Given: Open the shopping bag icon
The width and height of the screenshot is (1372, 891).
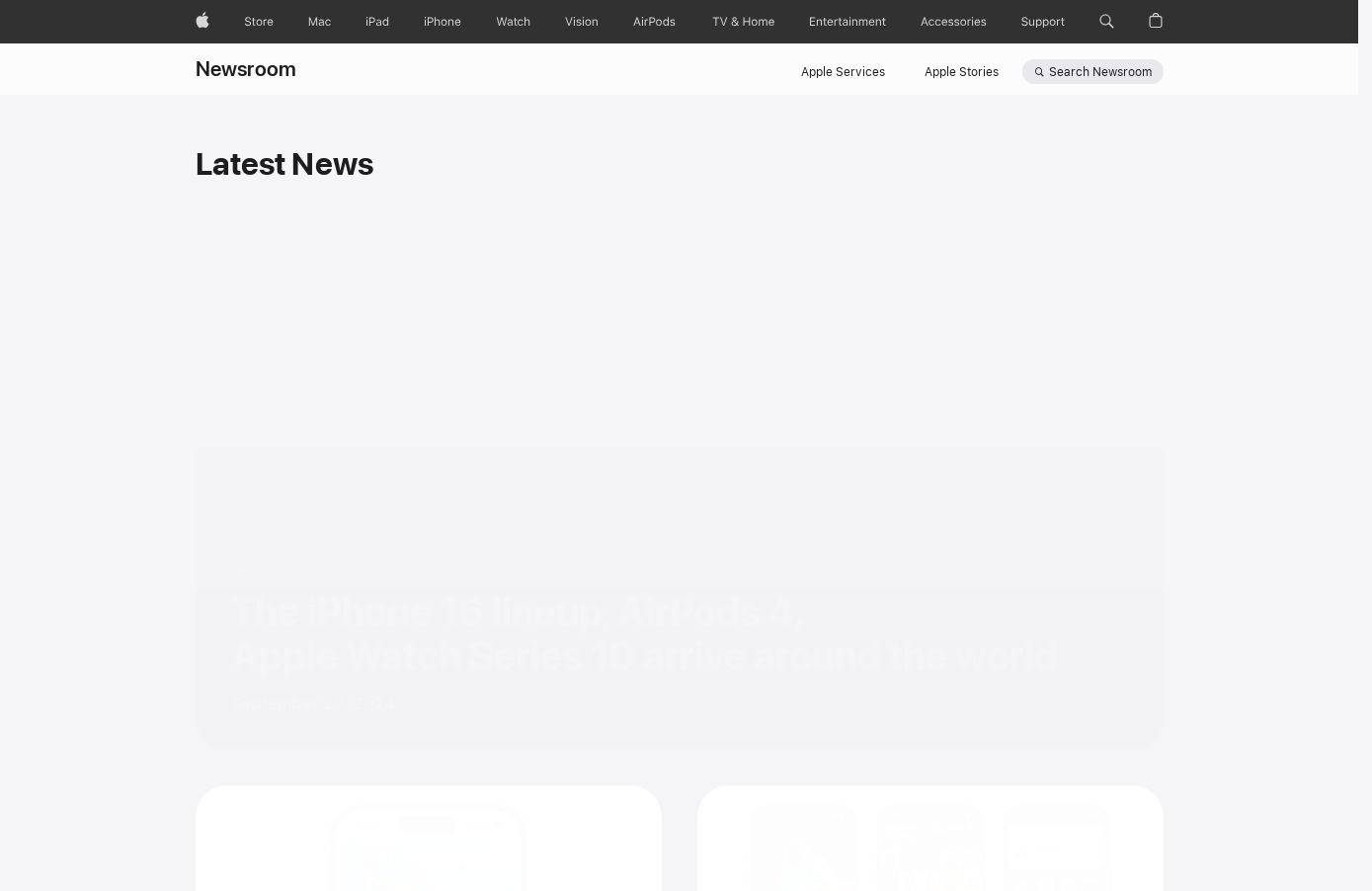Looking at the screenshot, I should [1156, 21].
